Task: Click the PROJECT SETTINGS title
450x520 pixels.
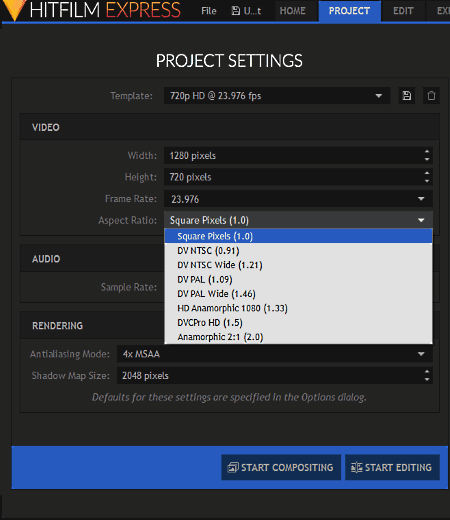Action: [x=229, y=61]
